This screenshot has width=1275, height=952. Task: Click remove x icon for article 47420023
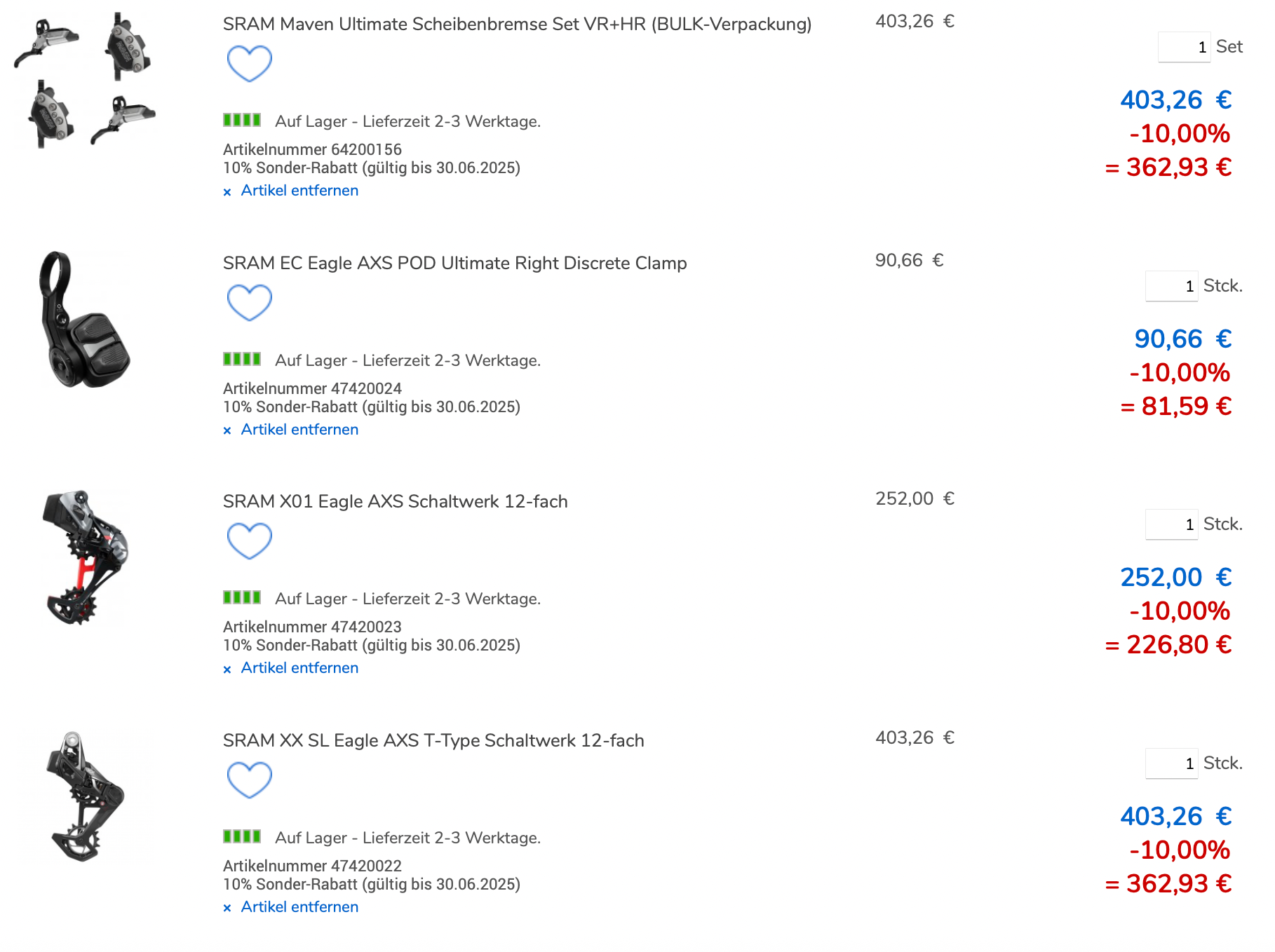[x=227, y=669]
